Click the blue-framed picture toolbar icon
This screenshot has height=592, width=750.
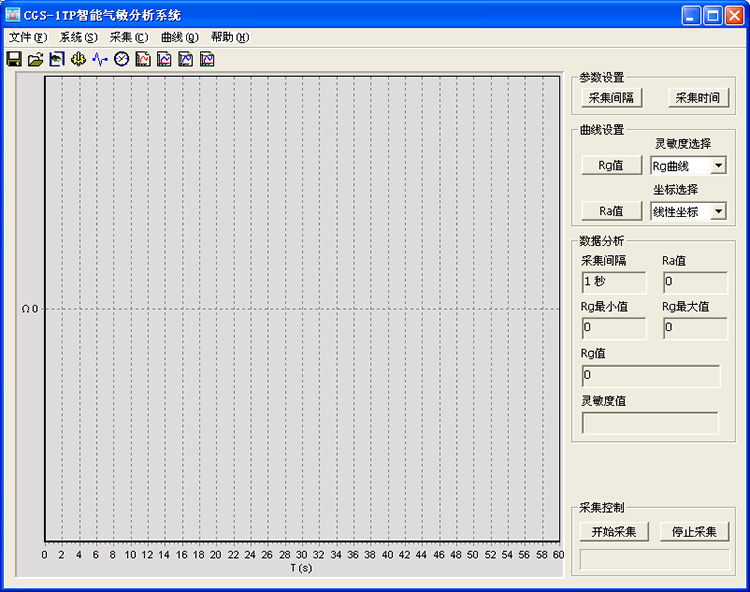pyautogui.click(x=57, y=59)
